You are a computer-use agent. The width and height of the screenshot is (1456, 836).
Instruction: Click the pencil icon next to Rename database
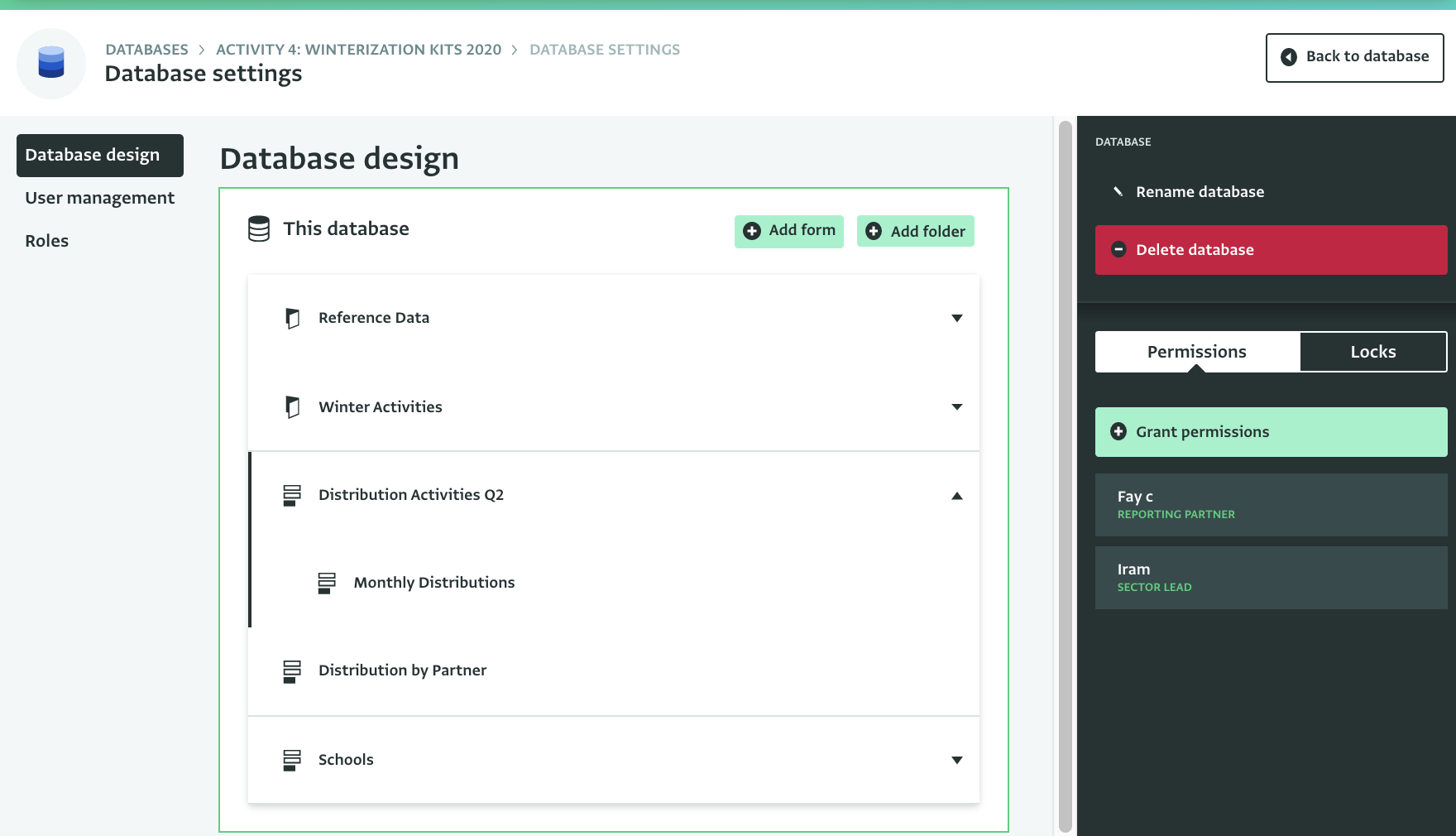(x=1119, y=190)
